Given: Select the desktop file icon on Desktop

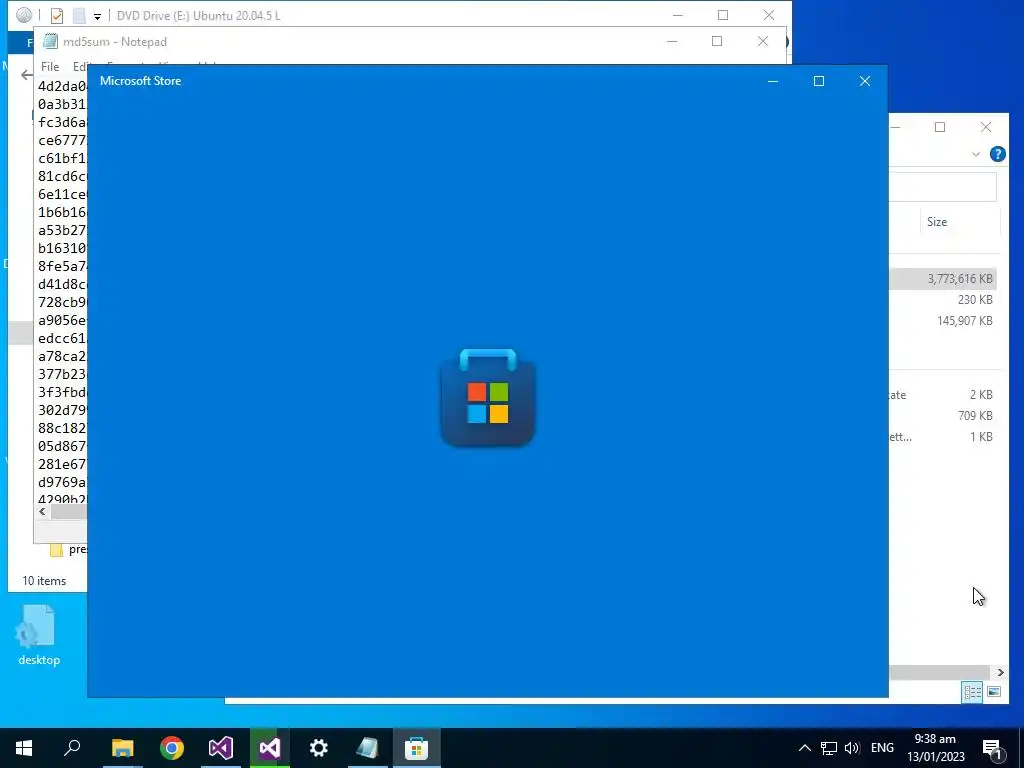Looking at the screenshot, I should click(x=38, y=633).
